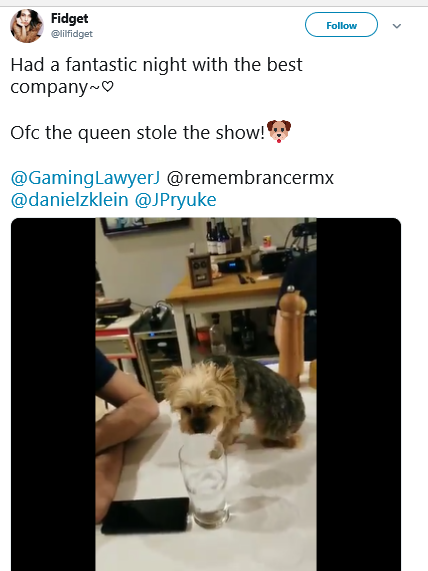Image resolution: width=428 pixels, height=571 pixels.
Task: Click the heart symbol after company~
Action: point(107,87)
